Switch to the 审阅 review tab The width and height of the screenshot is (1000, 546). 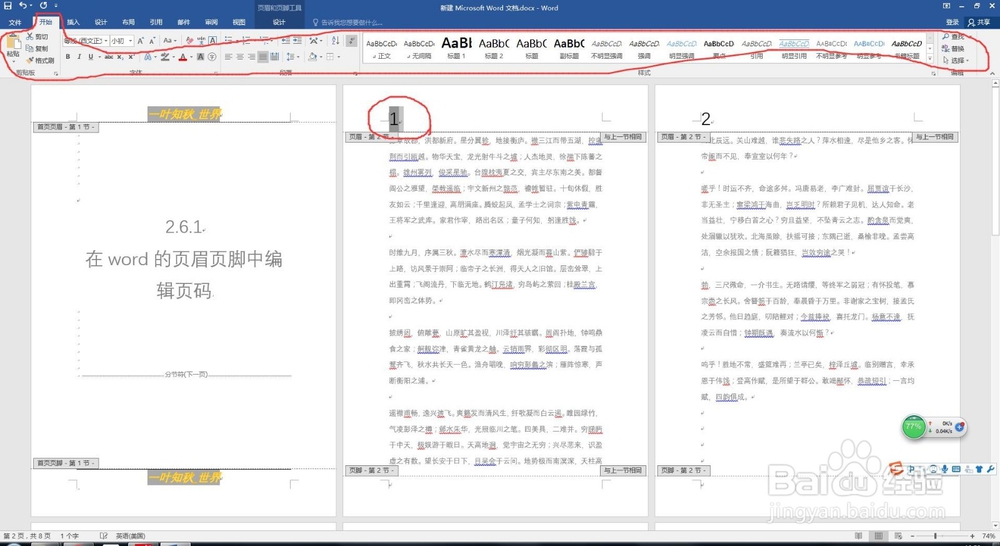211,22
